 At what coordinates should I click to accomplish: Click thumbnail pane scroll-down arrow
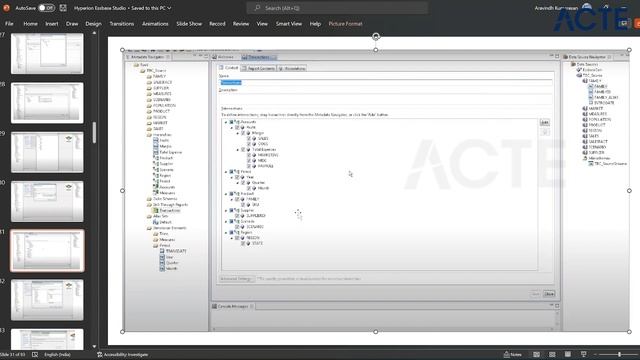point(94,346)
